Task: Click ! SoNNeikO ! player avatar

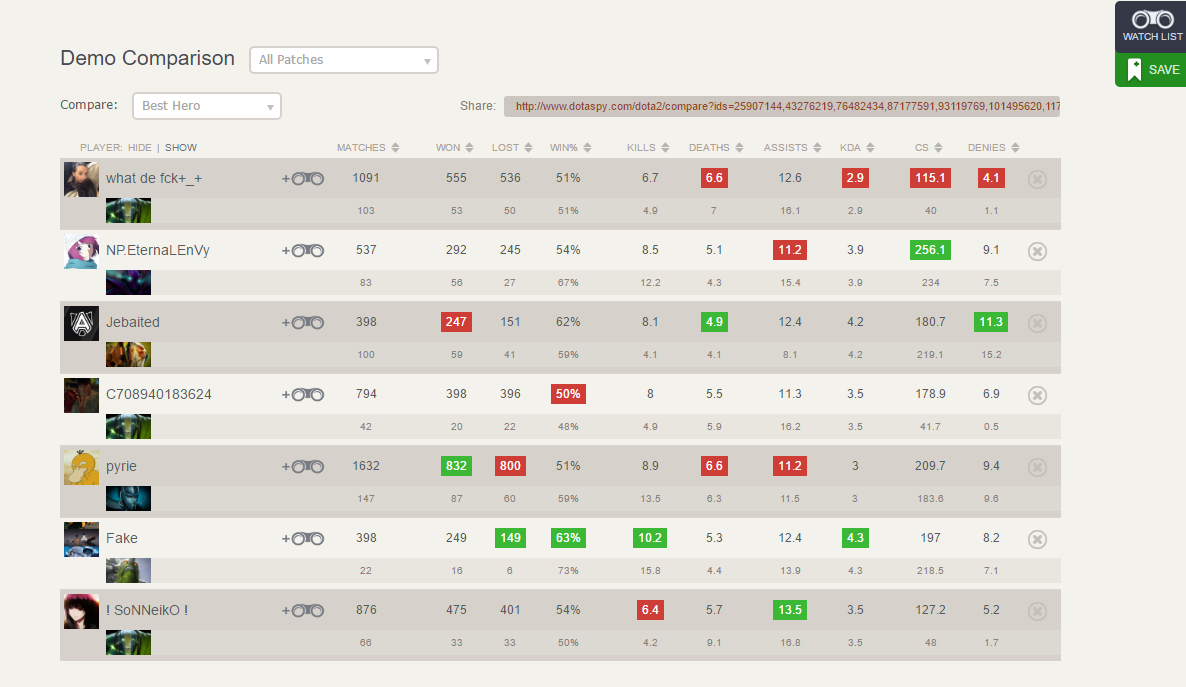Action: [x=81, y=610]
